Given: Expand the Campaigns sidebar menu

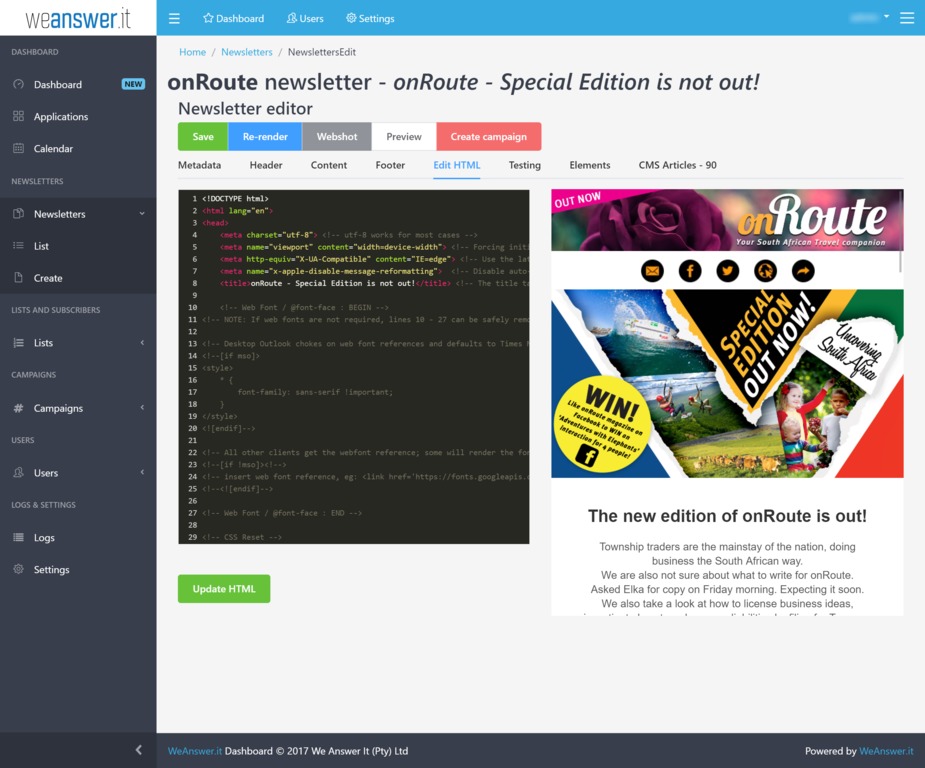Looking at the screenshot, I should click(78, 408).
